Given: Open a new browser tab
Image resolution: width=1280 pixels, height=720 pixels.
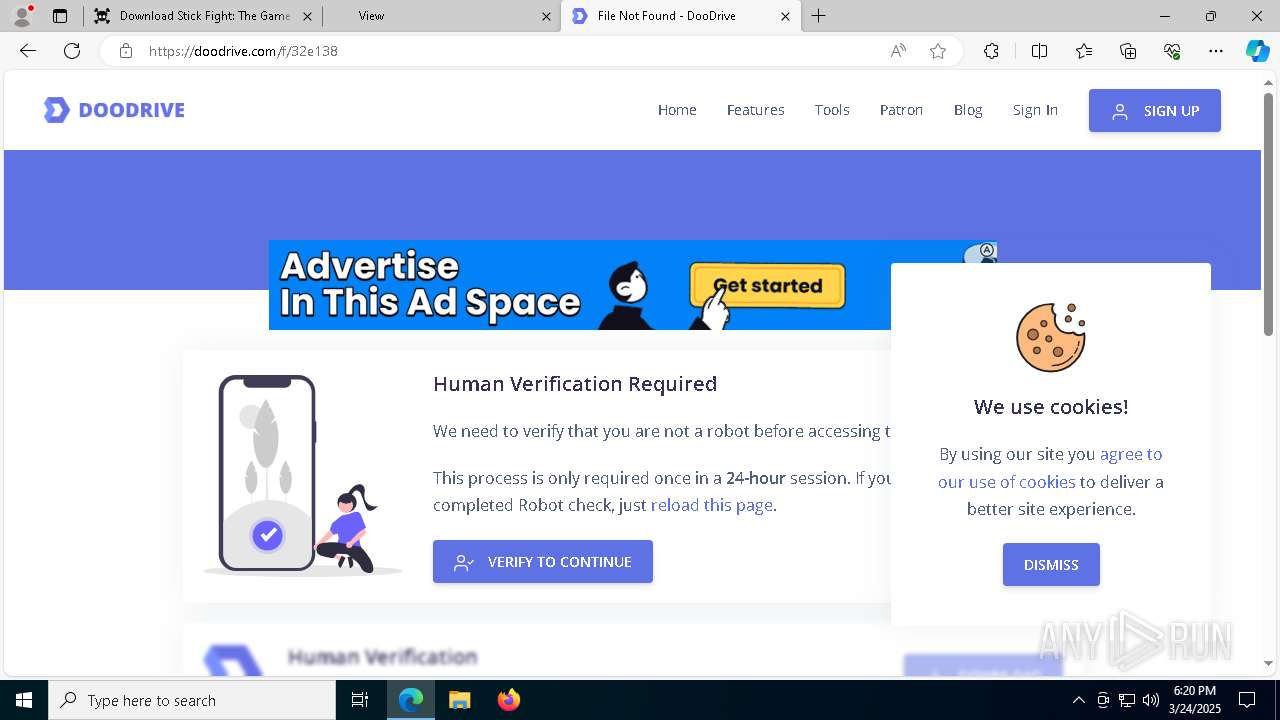Looking at the screenshot, I should pos(819,16).
